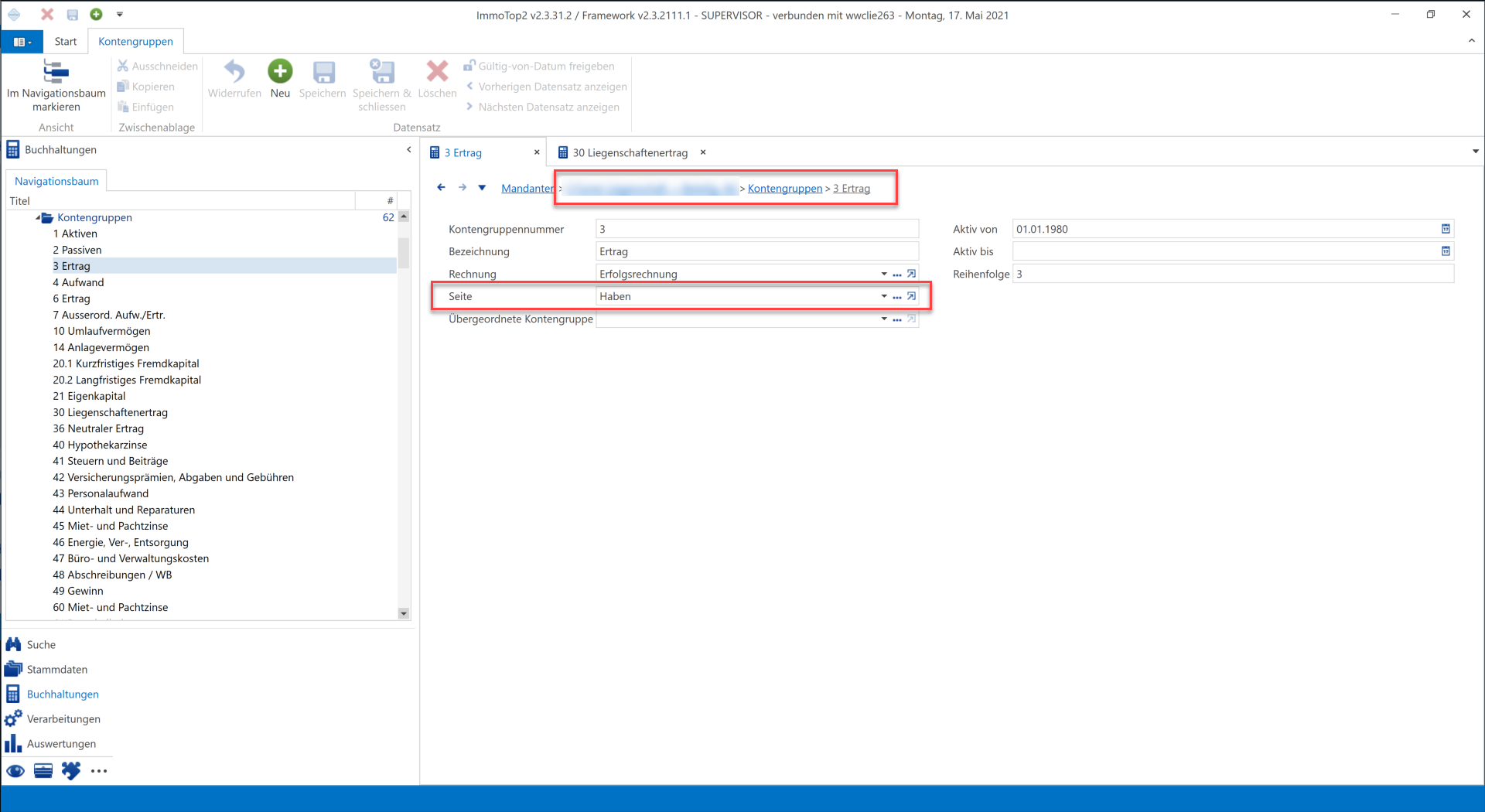1485x812 pixels.
Task: Click the Mandanten breadcrumb link
Action: pyautogui.click(x=527, y=188)
